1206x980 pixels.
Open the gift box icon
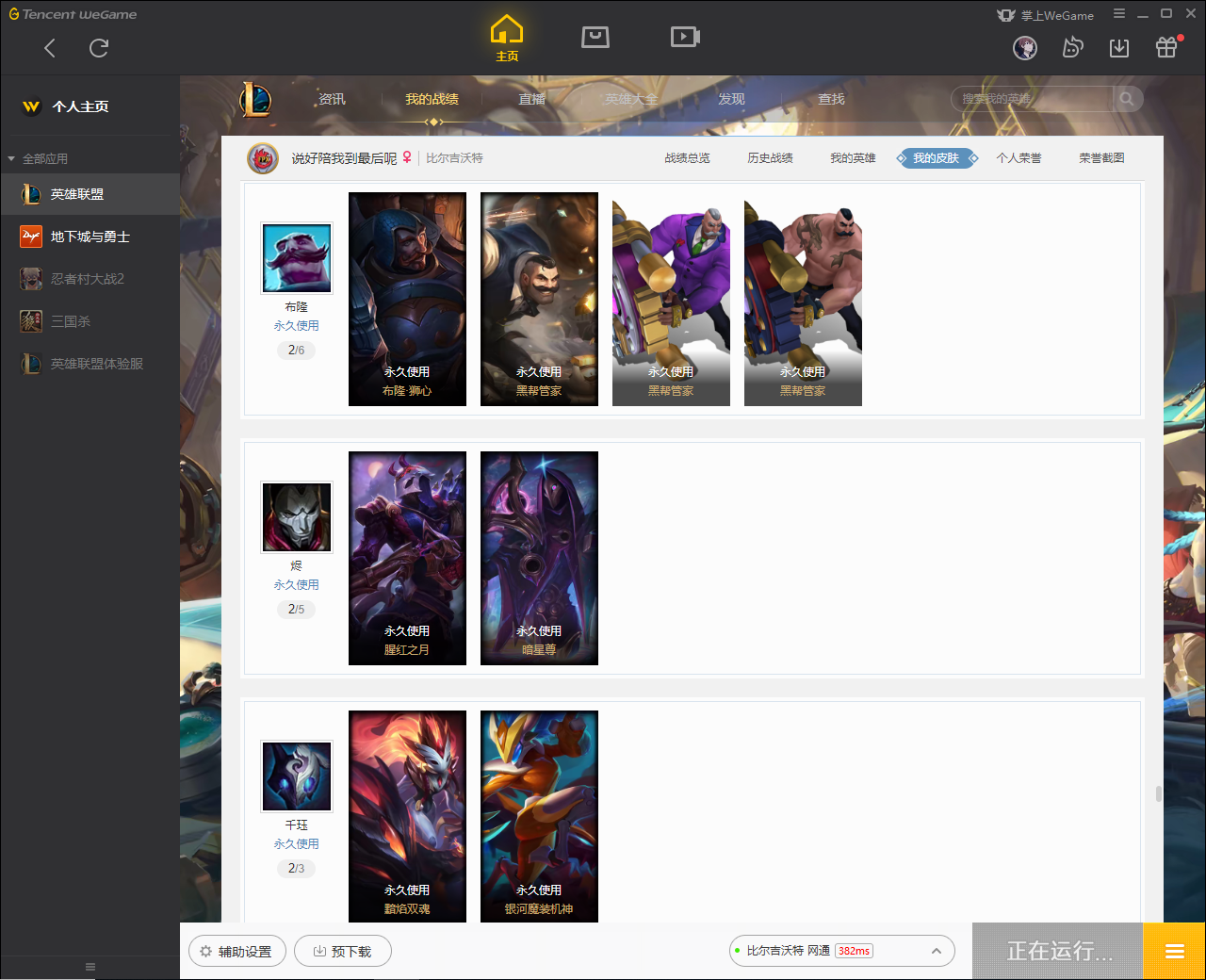pos(1166,47)
